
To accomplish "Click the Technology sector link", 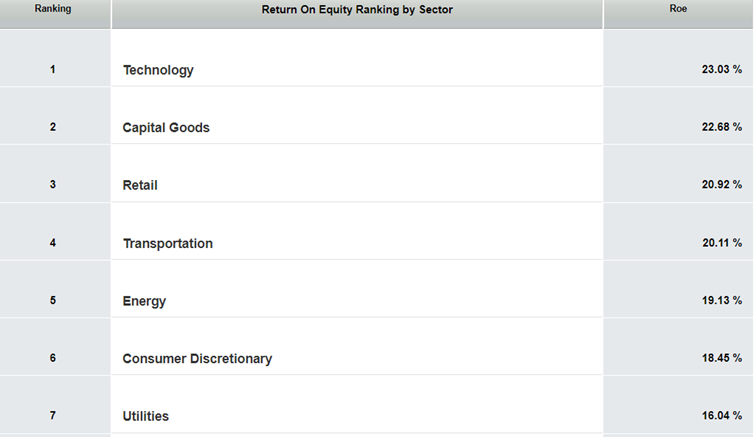I will pos(158,70).
